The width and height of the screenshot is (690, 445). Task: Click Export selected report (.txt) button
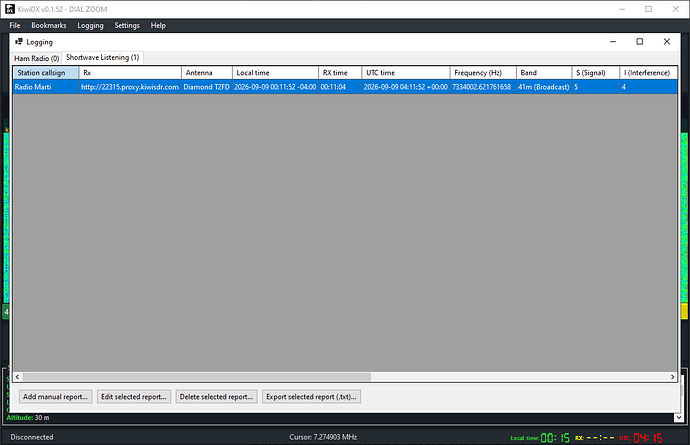point(311,397)
